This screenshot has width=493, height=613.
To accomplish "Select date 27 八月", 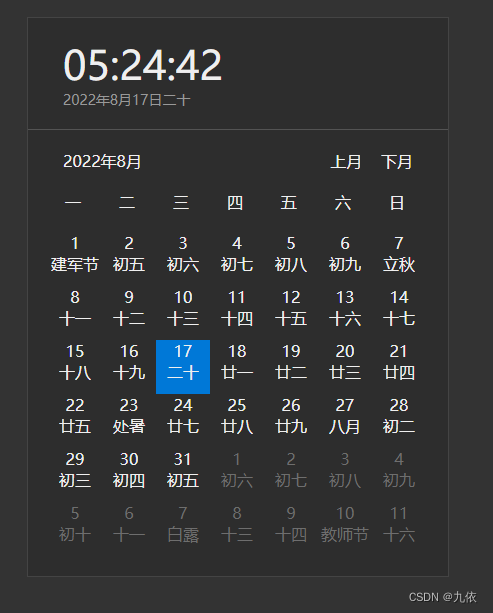I will pyautogui.click(x=344, y=416).
